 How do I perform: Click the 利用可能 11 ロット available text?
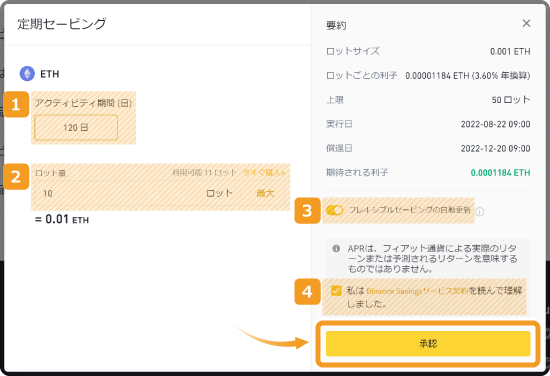(204, 173)
